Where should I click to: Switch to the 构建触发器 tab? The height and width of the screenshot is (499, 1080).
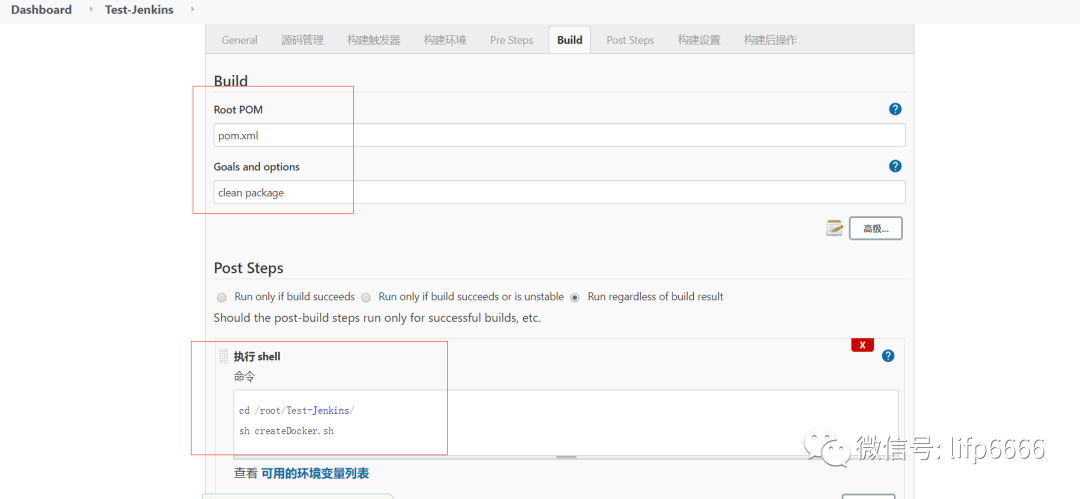(x=373, y=40)
